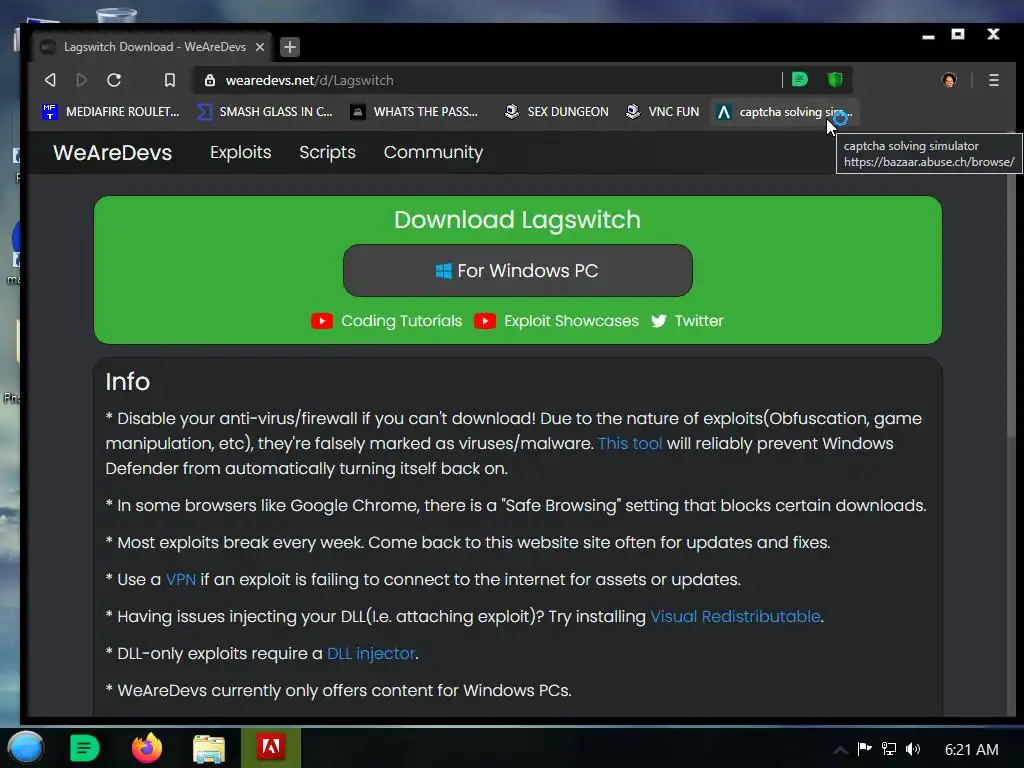Viewport: 1024px width, 768px height.
Task: Click the browser forward arrow
Action: click(x=82, y=80)
